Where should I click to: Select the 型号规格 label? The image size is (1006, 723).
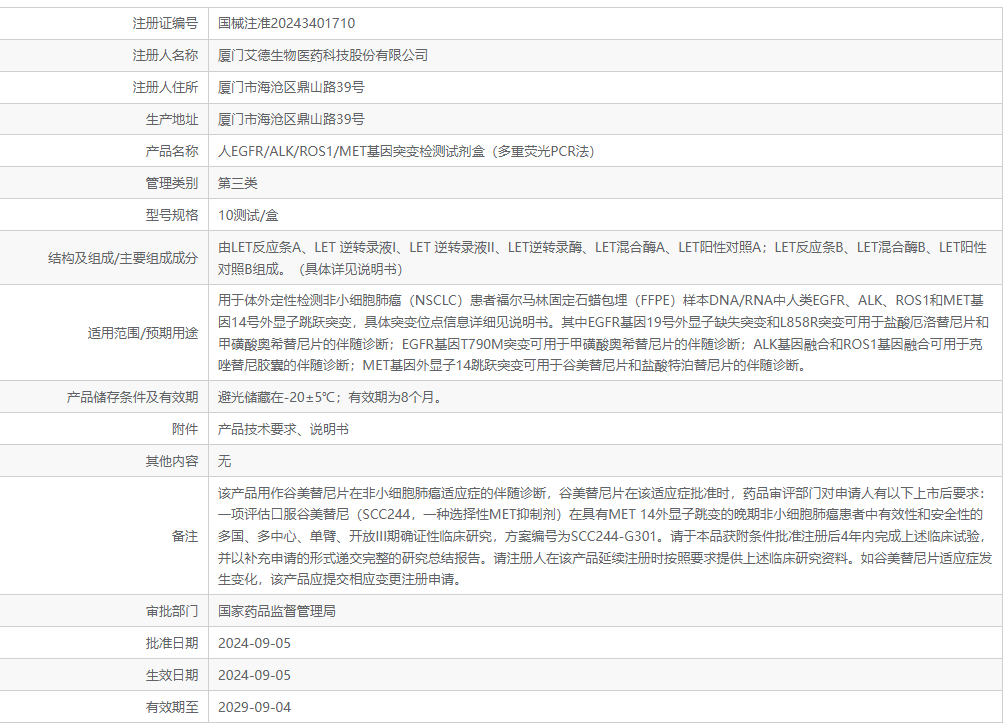pos(171,216)
